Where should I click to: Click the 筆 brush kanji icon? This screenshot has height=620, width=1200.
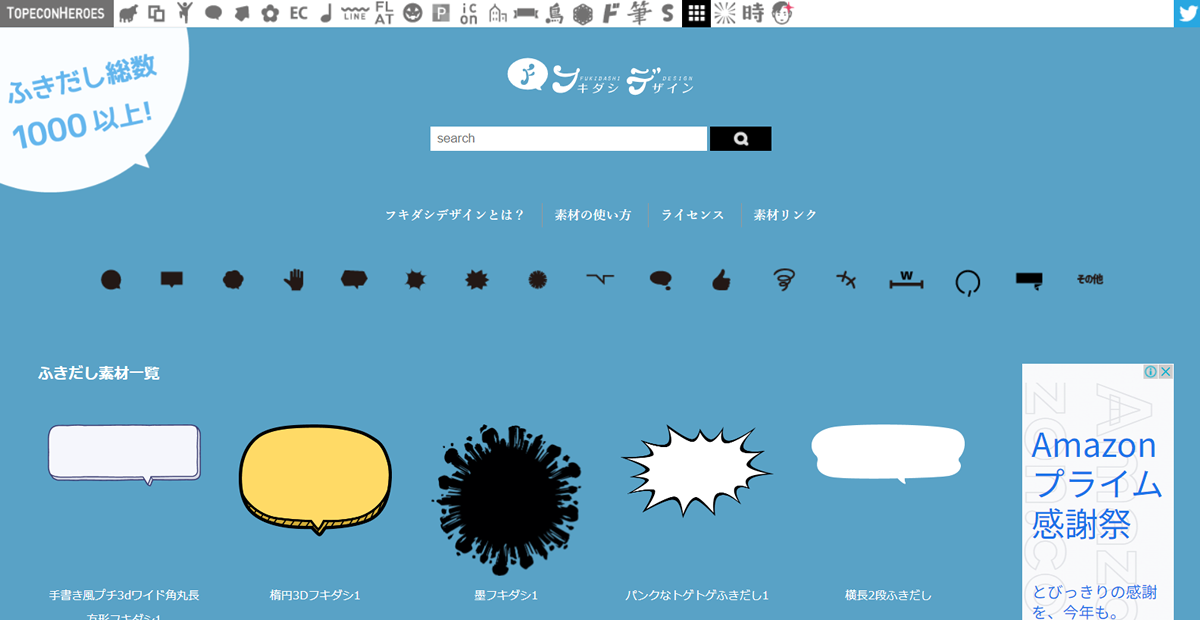click(x=640, y=13)
